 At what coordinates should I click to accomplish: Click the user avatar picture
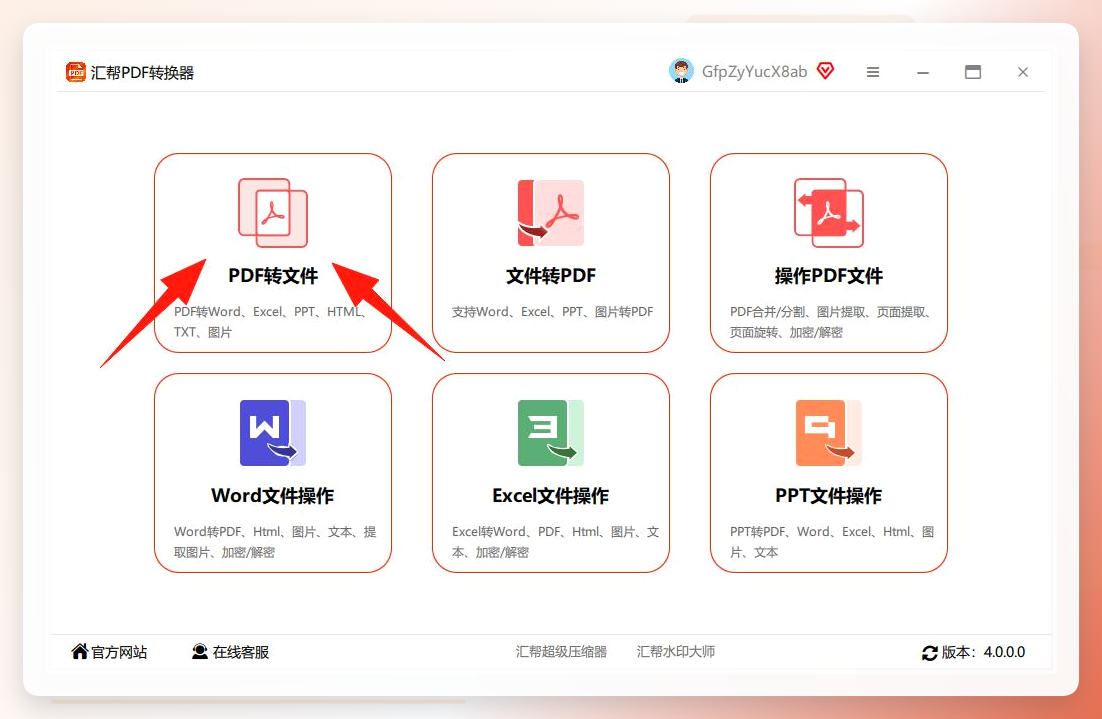[680, 71]
